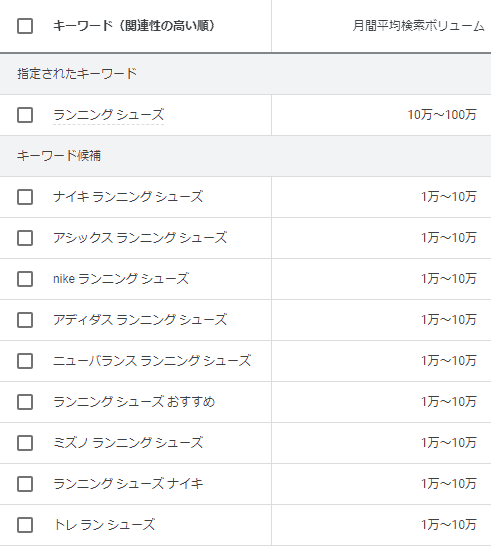Select the 10万～100万 search volume cell
The height and width of the screenshot is (546, 491).
(442, 115)
